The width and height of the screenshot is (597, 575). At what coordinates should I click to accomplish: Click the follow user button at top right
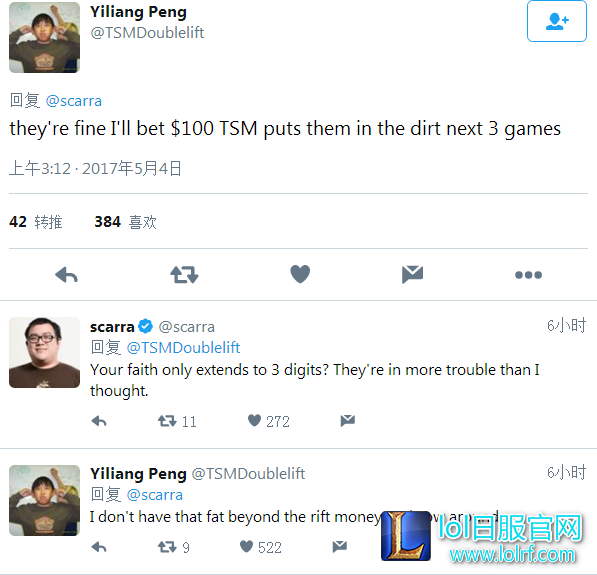pos(557,21)
